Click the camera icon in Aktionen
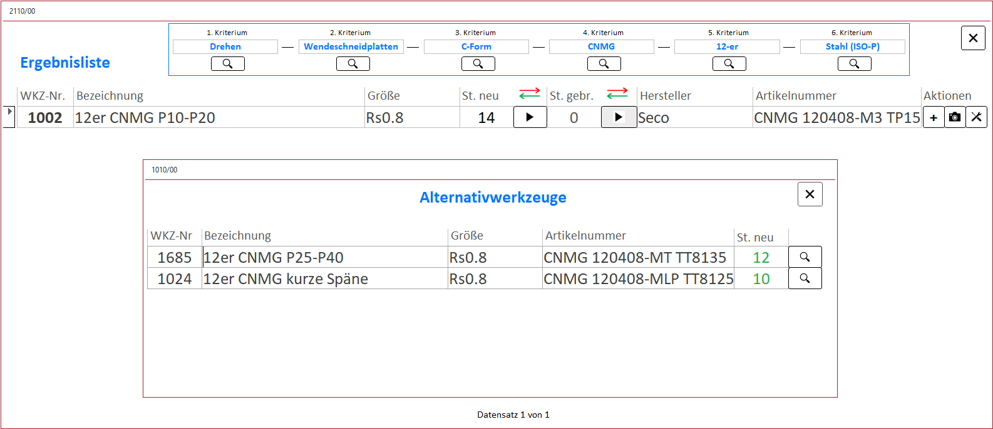This screenshot has width=993, height=429. pos(955,117)
